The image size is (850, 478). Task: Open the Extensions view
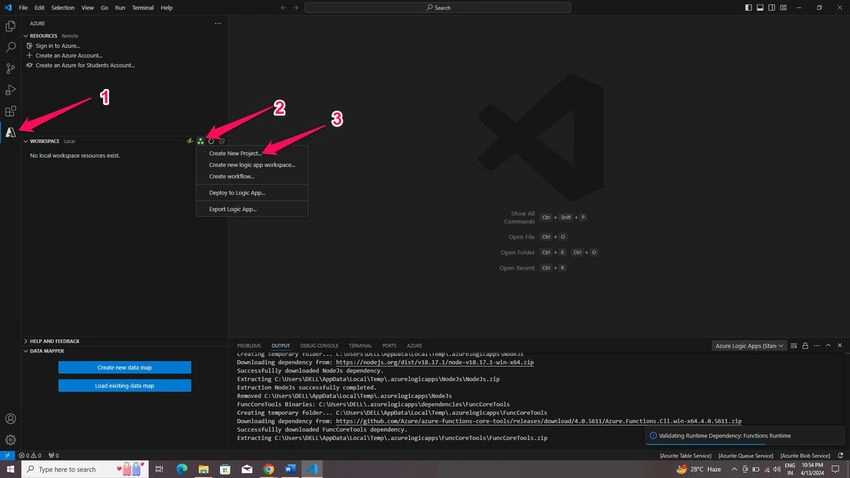pyautogui.click(x=10, y=111)
